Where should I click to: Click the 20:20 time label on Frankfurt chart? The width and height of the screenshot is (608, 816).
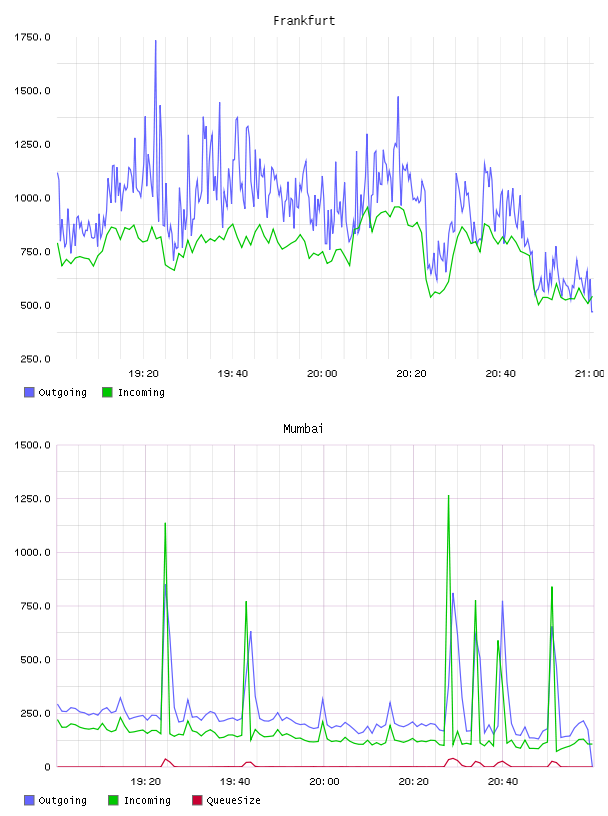(411, 373)
